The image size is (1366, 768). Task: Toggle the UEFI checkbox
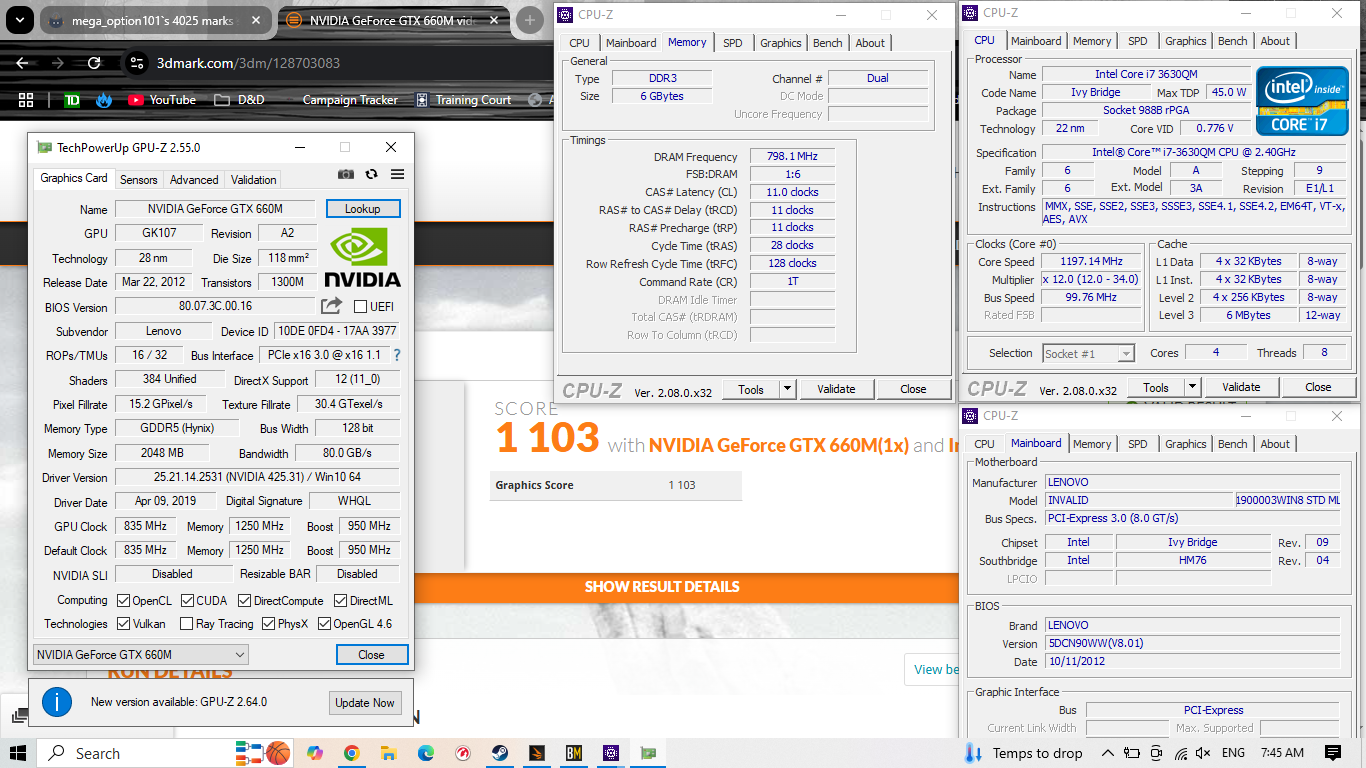click(361, 306)
